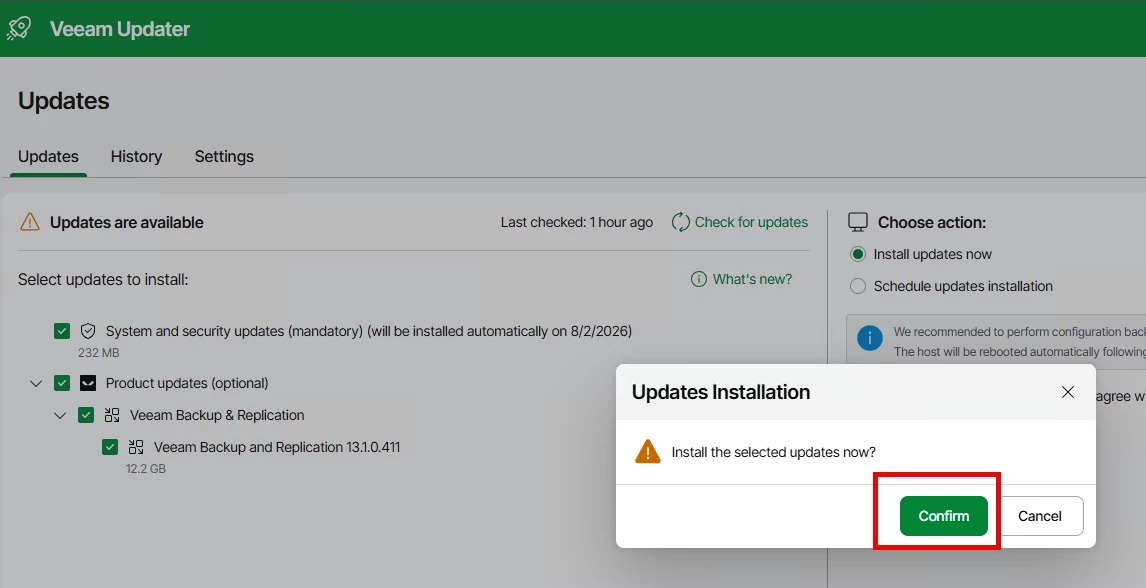The width and height of the screenshot is (1146, 588).
Task: Click the monitor icon beside Choose action
Action: click(858, 222)
